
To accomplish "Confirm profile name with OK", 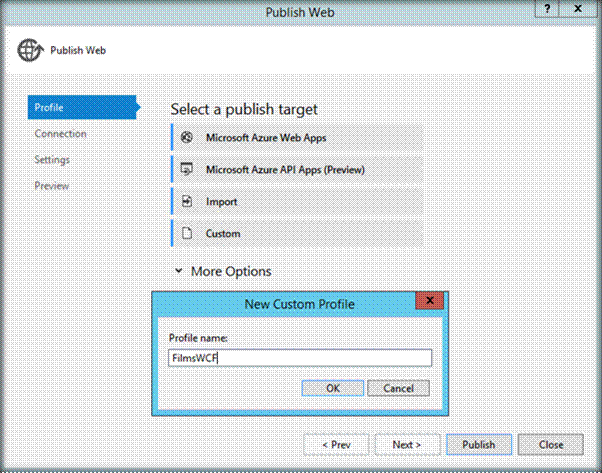I will (333, 388).
